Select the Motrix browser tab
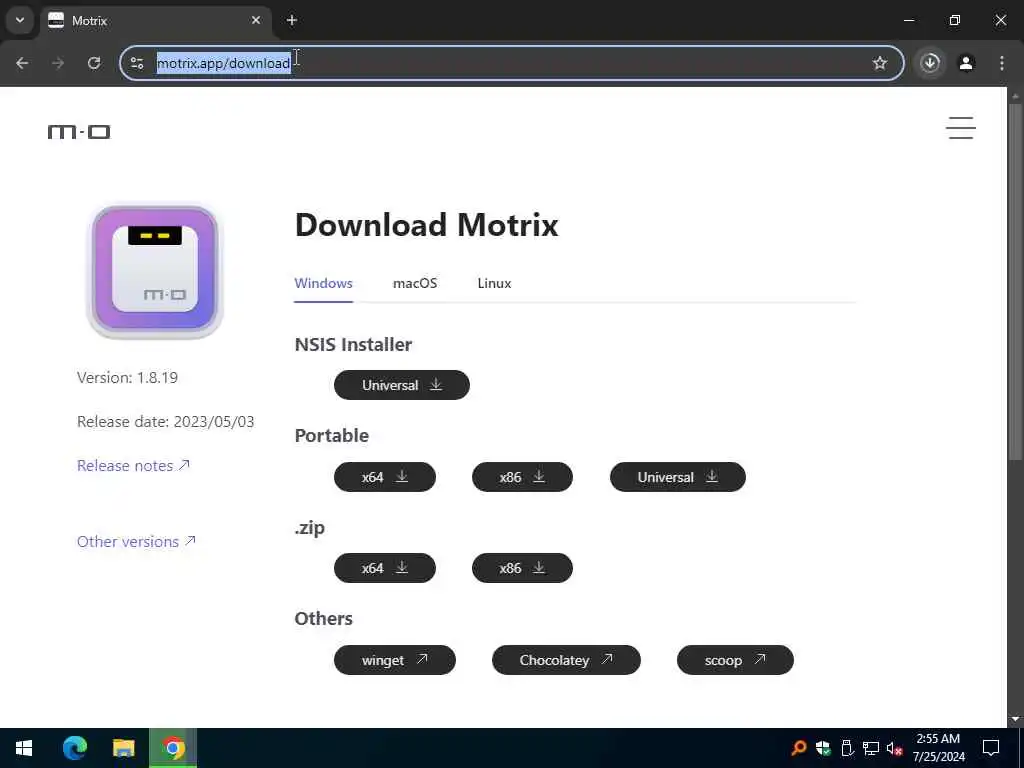Viewport: 1024px width, 768px height. click(157, 20)
